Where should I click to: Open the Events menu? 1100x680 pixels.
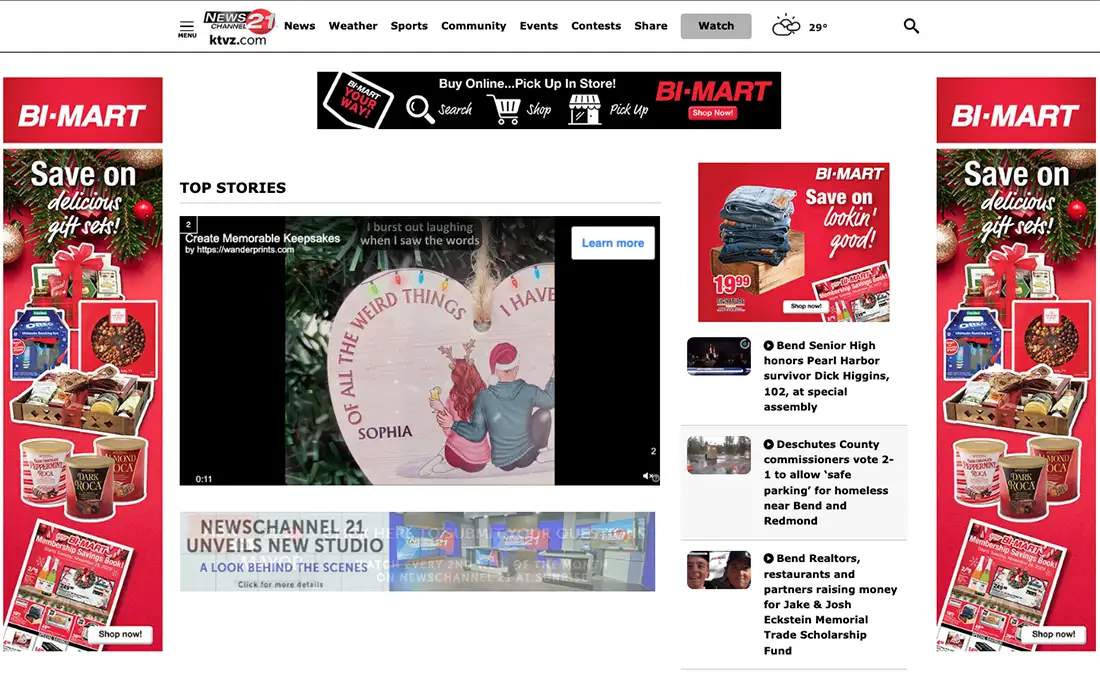pos(539,26)
